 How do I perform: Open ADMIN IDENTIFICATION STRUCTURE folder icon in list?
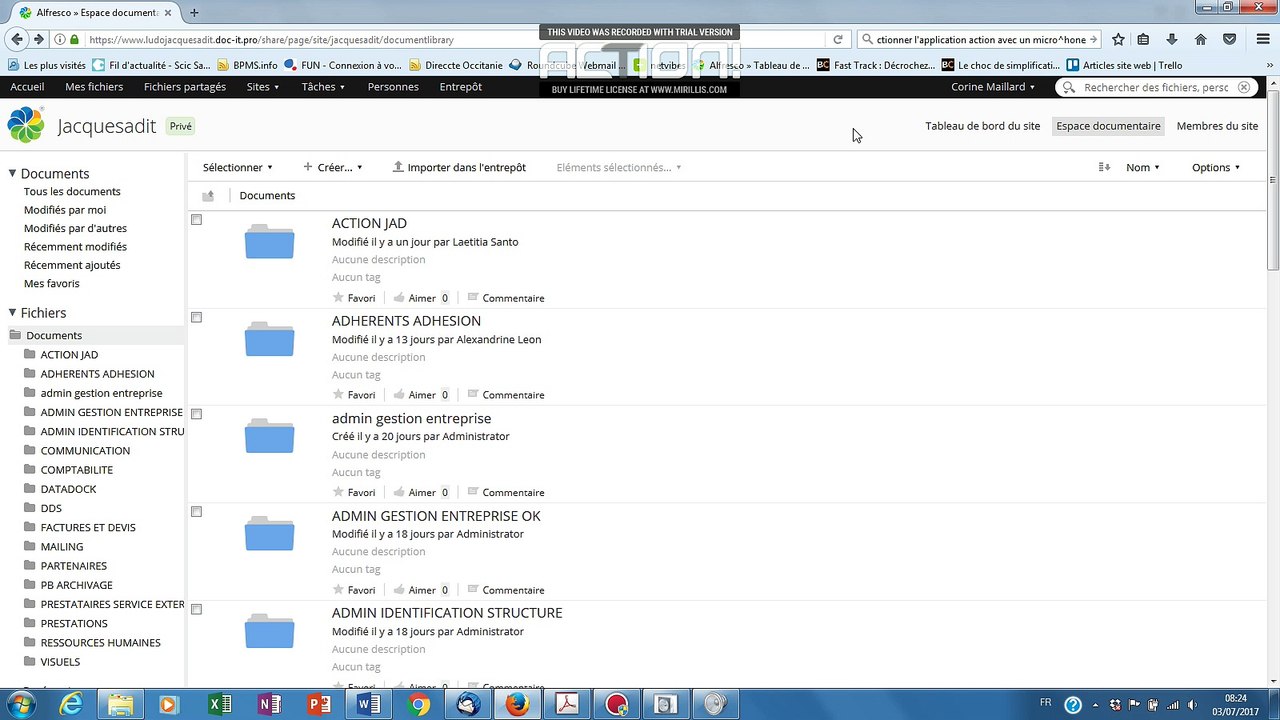pyautogui.click(x=269, y=631)
